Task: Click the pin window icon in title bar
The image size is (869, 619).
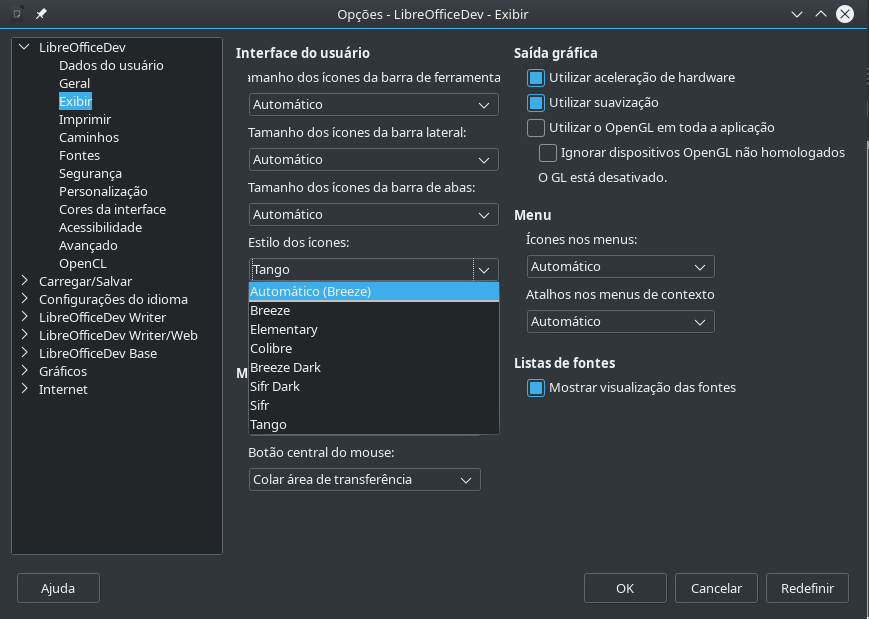Action: 41,14
